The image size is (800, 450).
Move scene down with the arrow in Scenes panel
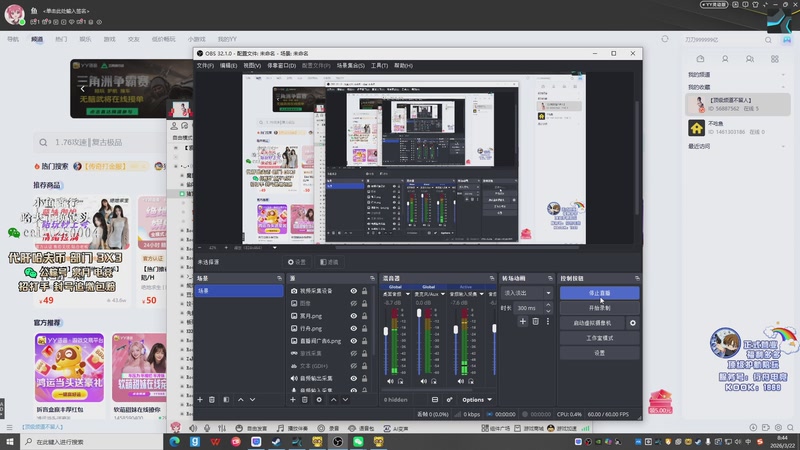point(253,399)
